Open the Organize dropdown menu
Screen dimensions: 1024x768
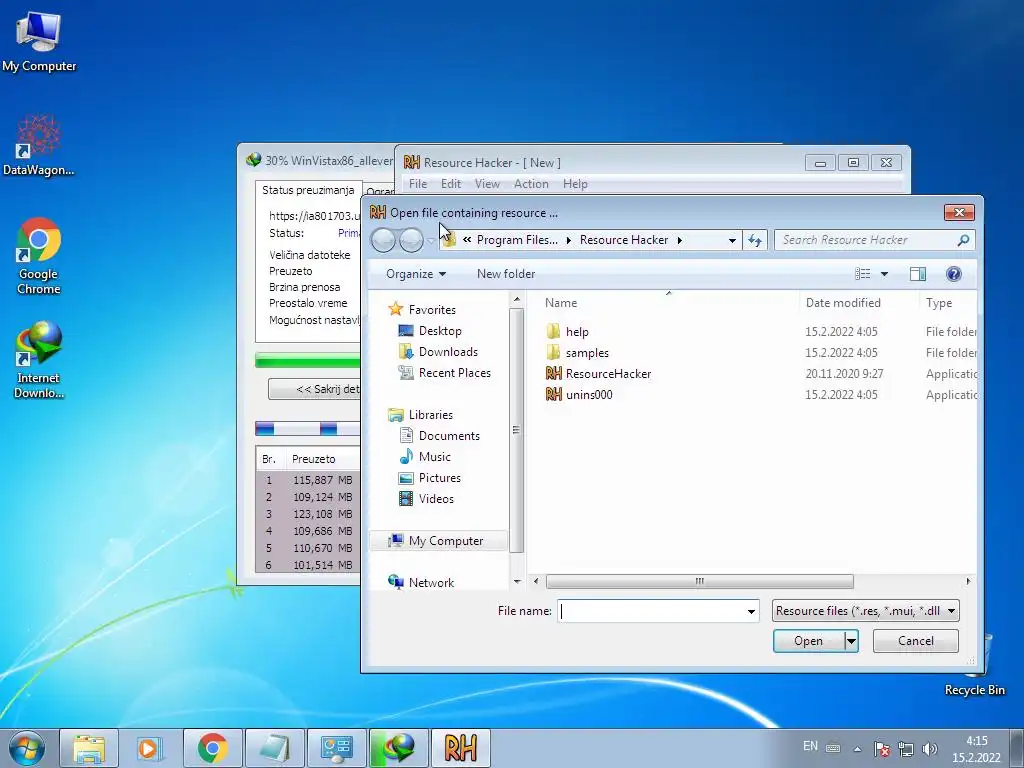(416, 274)
